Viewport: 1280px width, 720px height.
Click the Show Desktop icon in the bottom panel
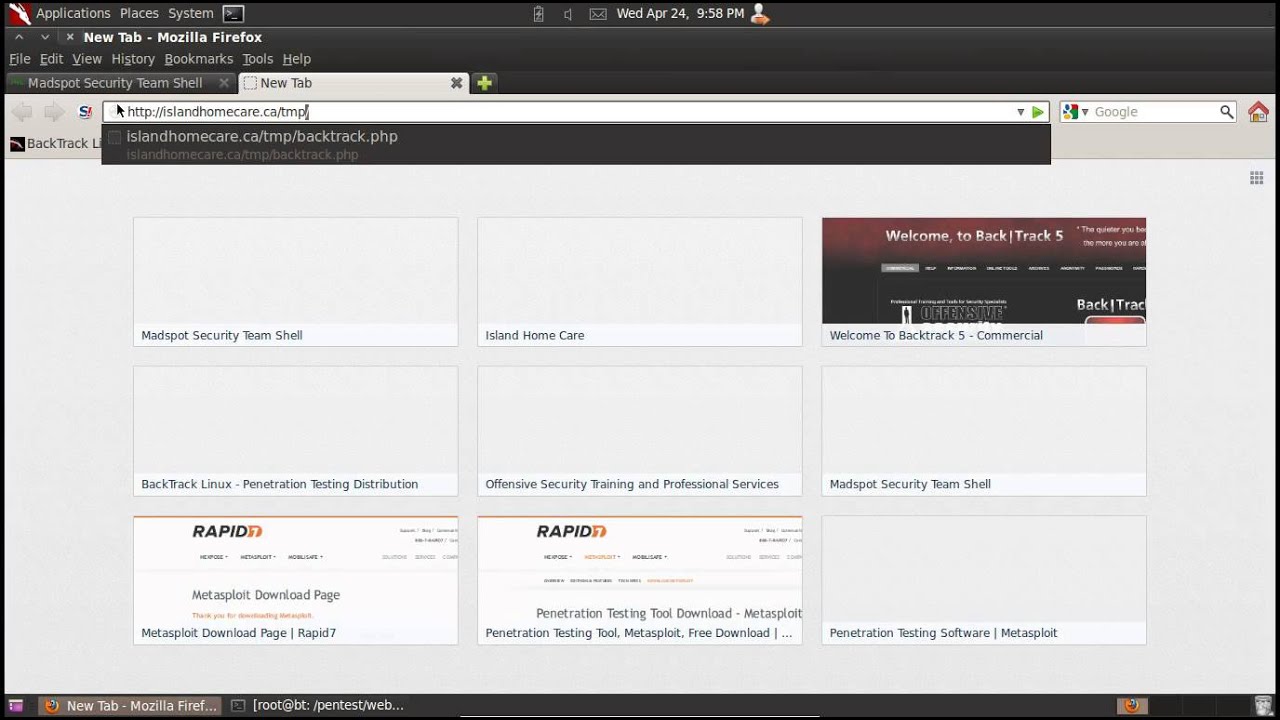pos(15,705)
